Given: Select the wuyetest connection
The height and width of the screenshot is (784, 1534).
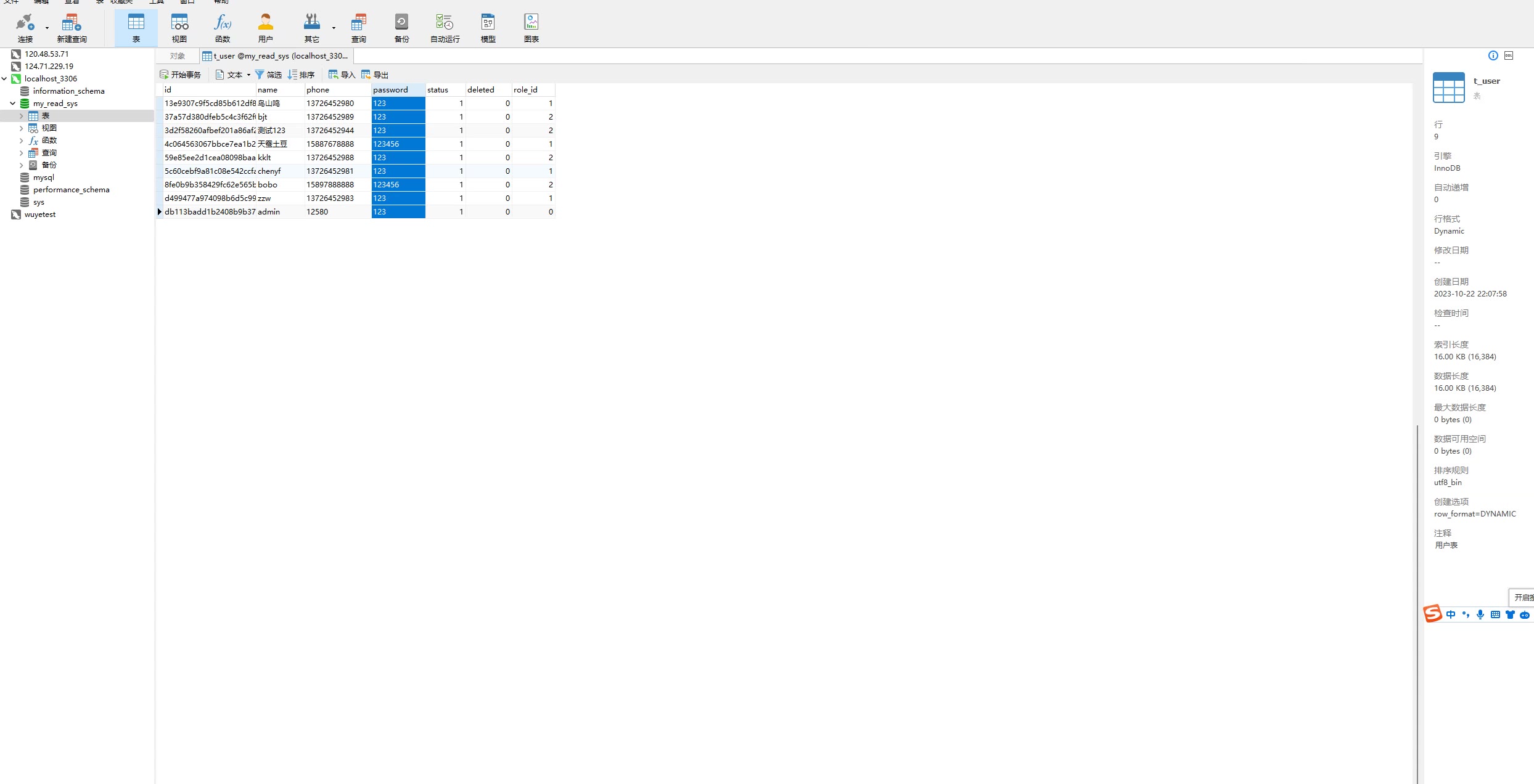Looking at the screenshot, I should point(40,214).
